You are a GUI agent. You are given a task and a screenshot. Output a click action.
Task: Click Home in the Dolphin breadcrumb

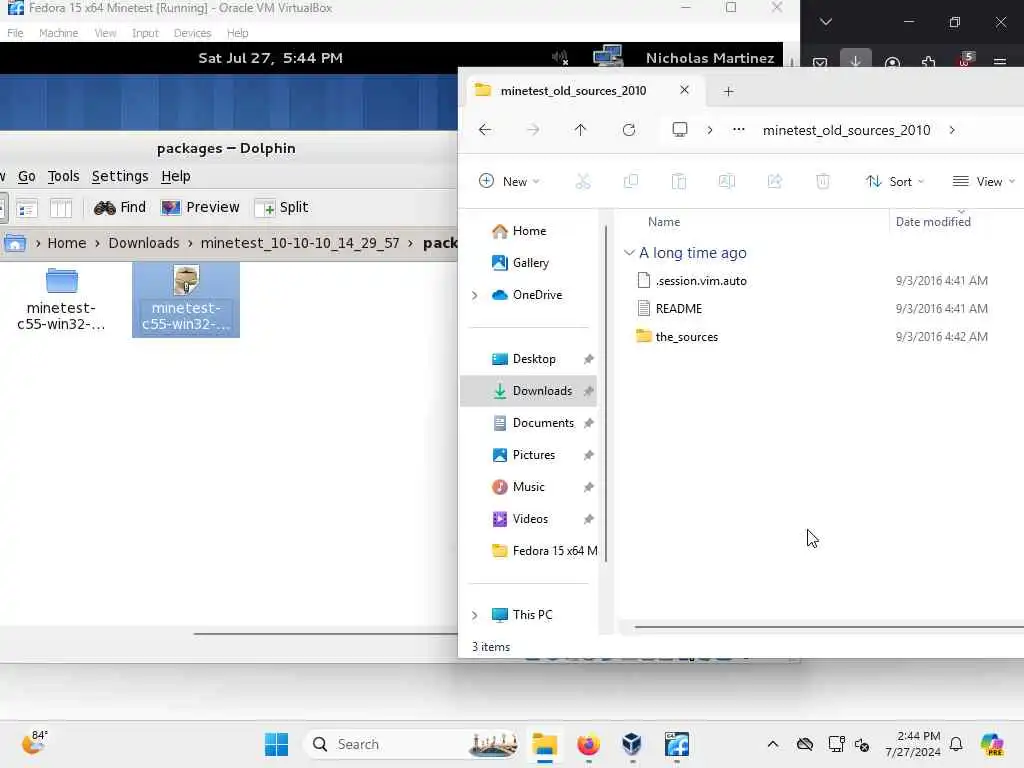click(67, 243)
